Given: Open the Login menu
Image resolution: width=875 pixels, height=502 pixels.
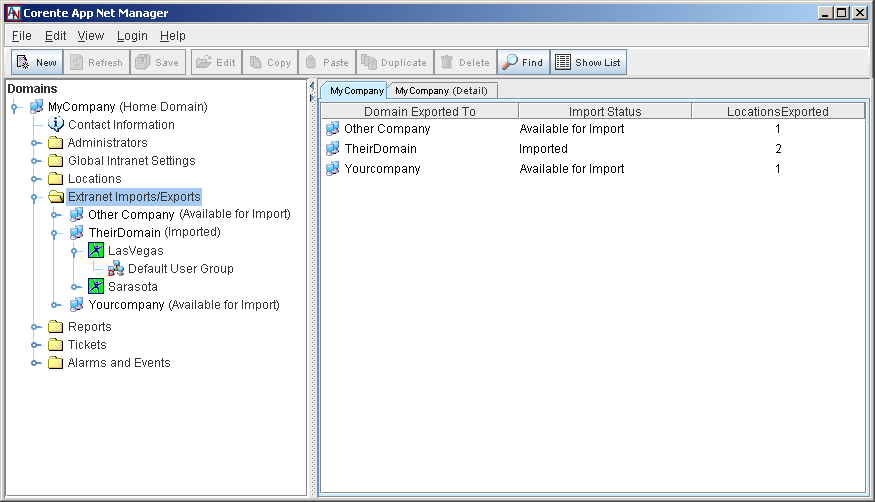Looking at the screenshot, I should 132,36.
